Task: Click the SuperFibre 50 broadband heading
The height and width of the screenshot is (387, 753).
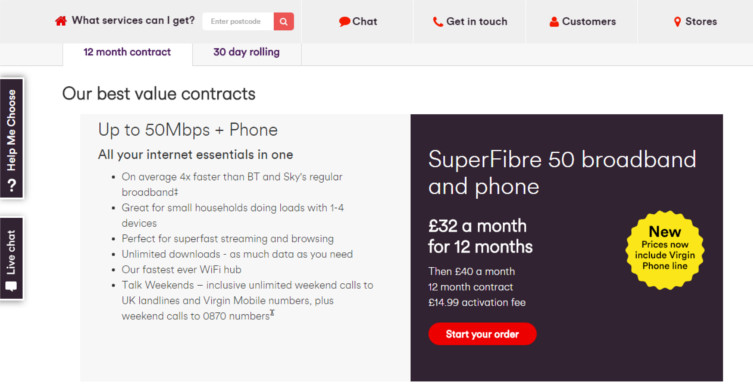Action: point(562,173)
